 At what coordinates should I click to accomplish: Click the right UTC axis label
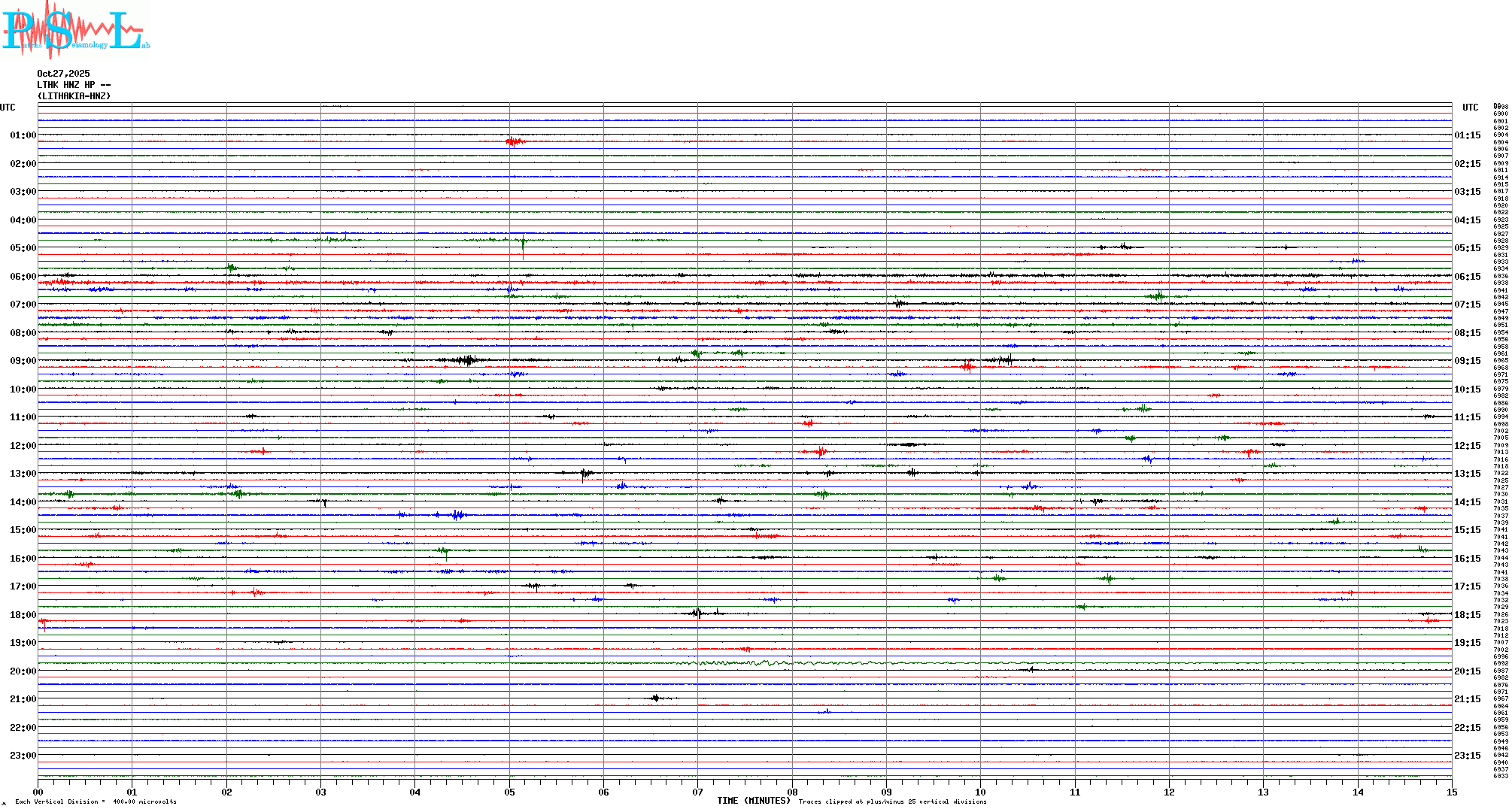point(1470,108)
